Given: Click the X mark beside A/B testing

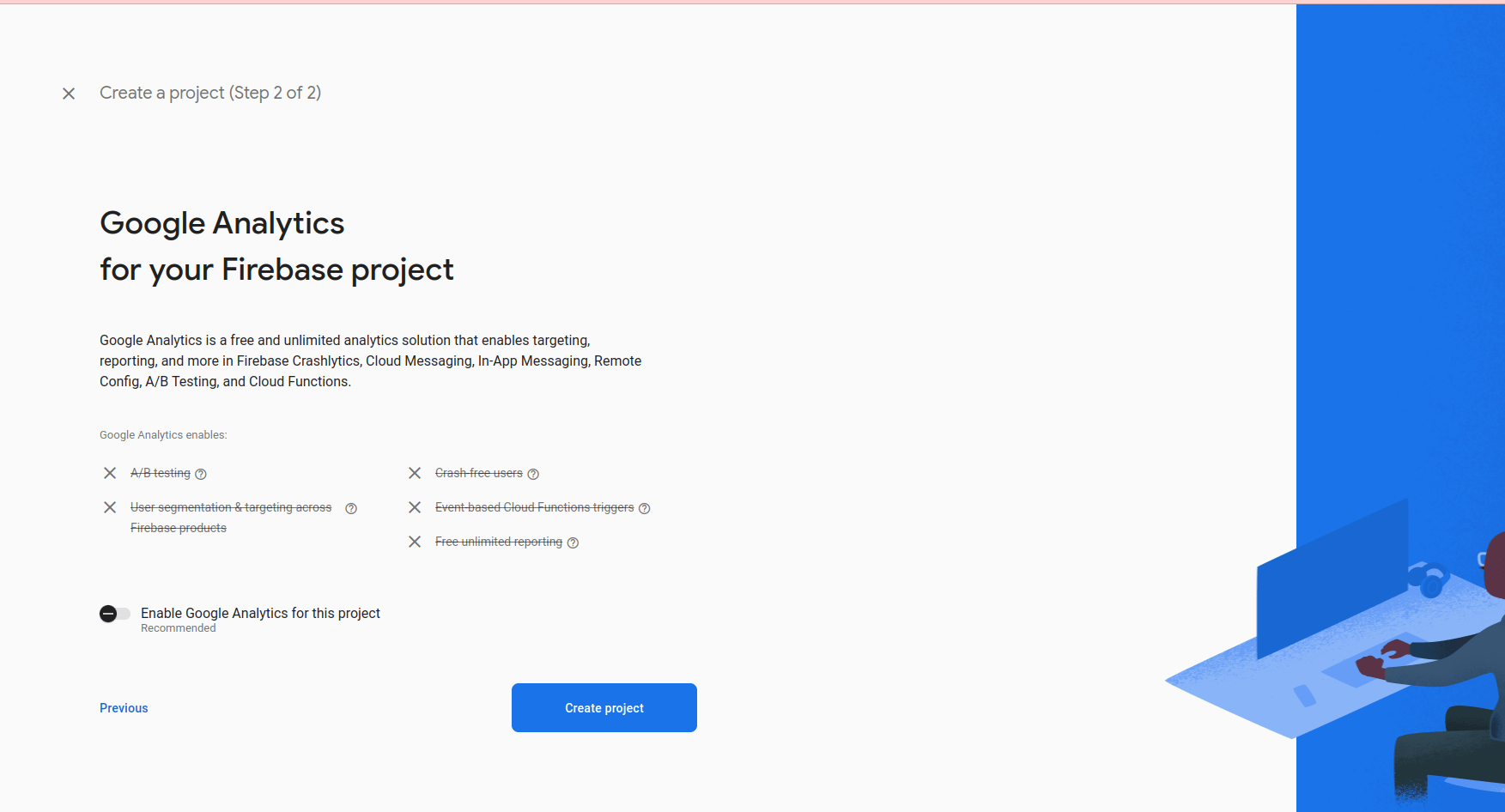Looking at the screenshot, I should pyautogui.click(x=110, y=473).
